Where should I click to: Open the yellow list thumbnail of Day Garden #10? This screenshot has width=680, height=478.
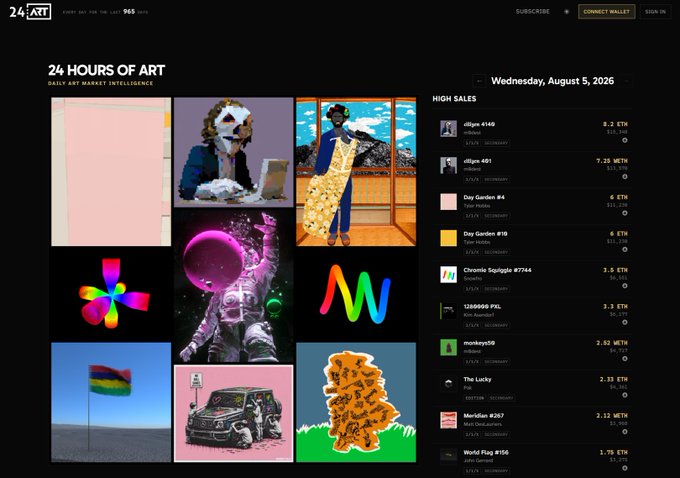pos(448,238)
